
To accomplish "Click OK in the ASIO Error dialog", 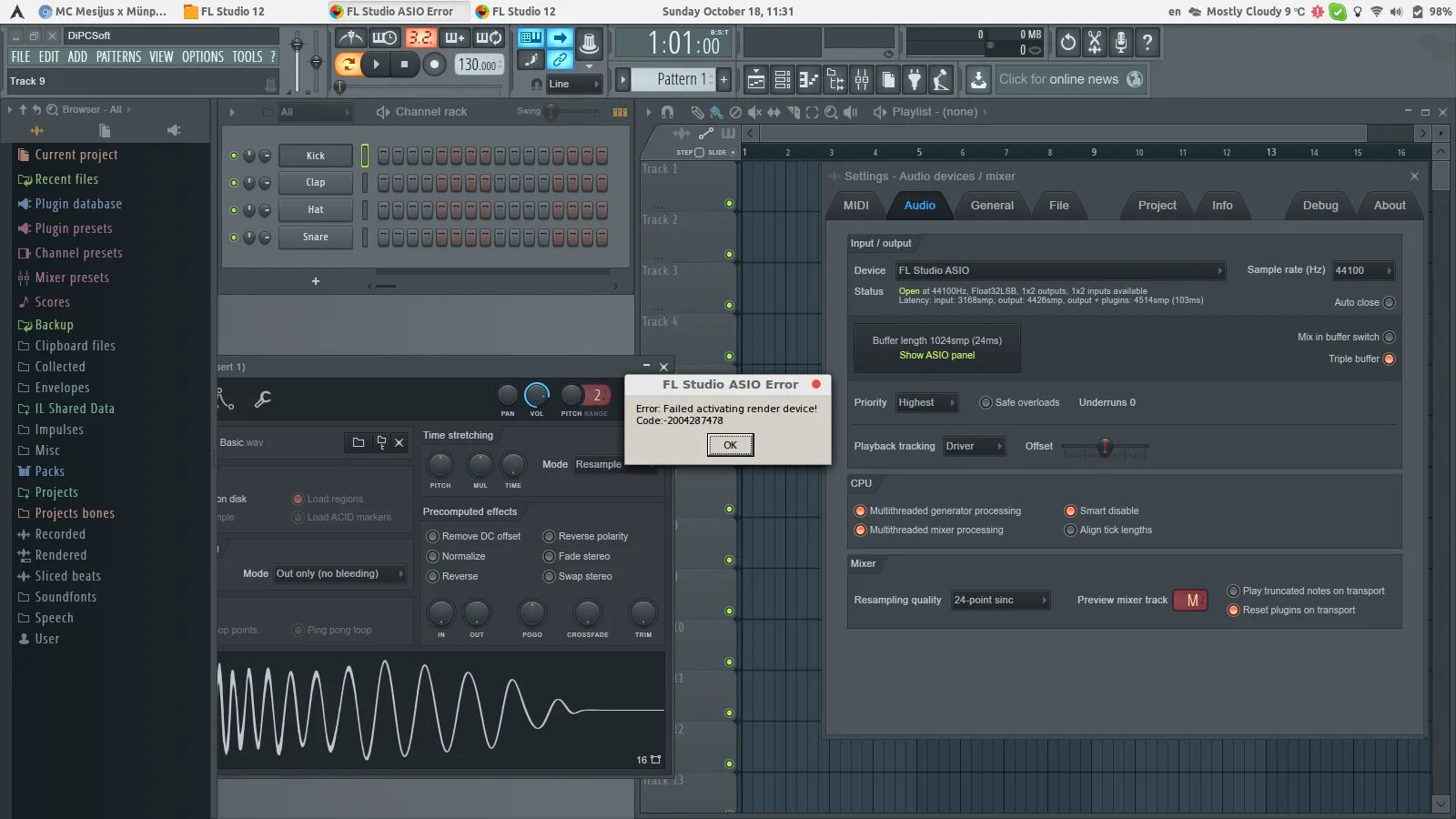I will (730, 445).
